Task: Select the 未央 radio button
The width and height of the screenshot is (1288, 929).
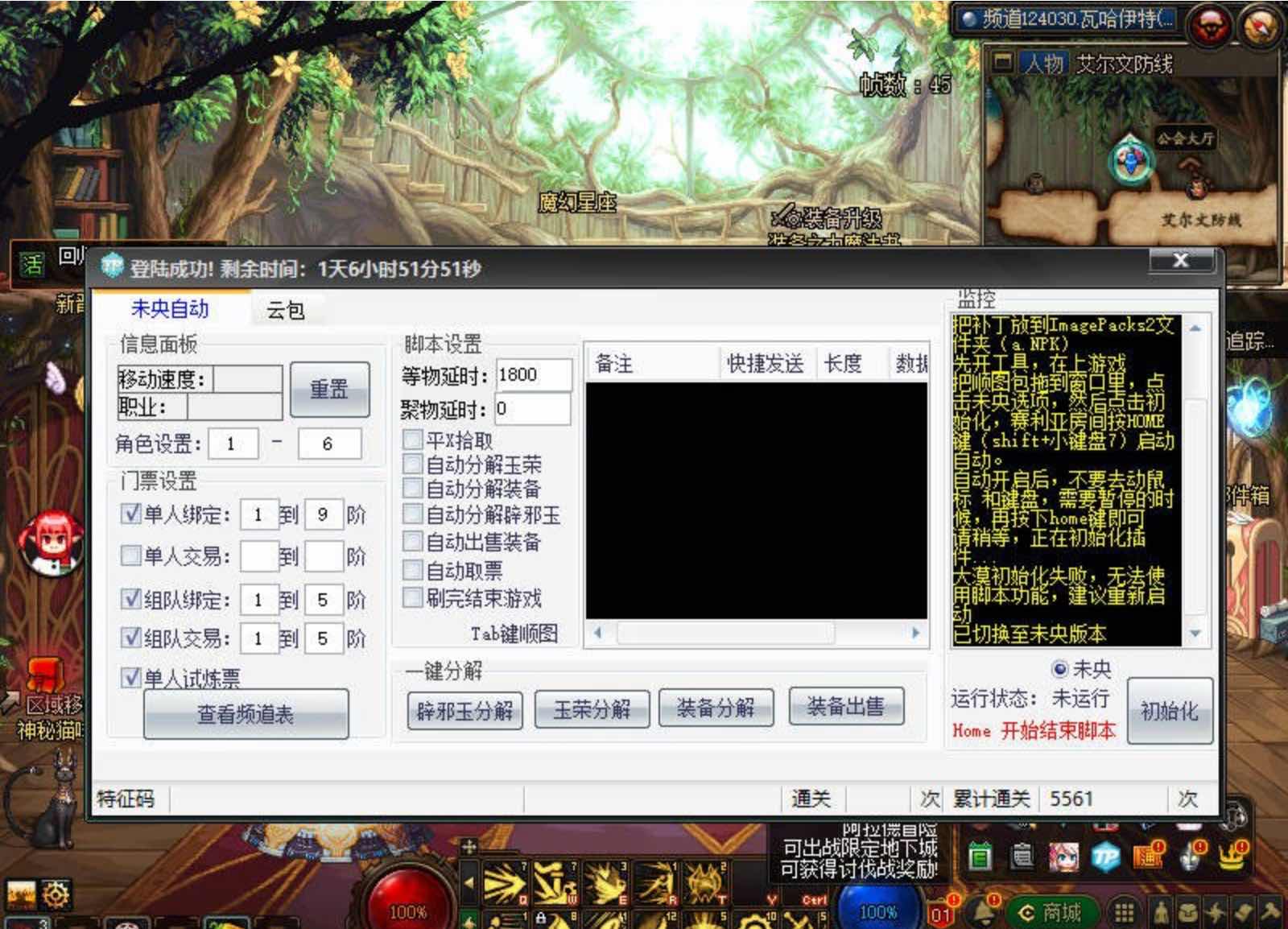Action: click(x=1059, y=669)
